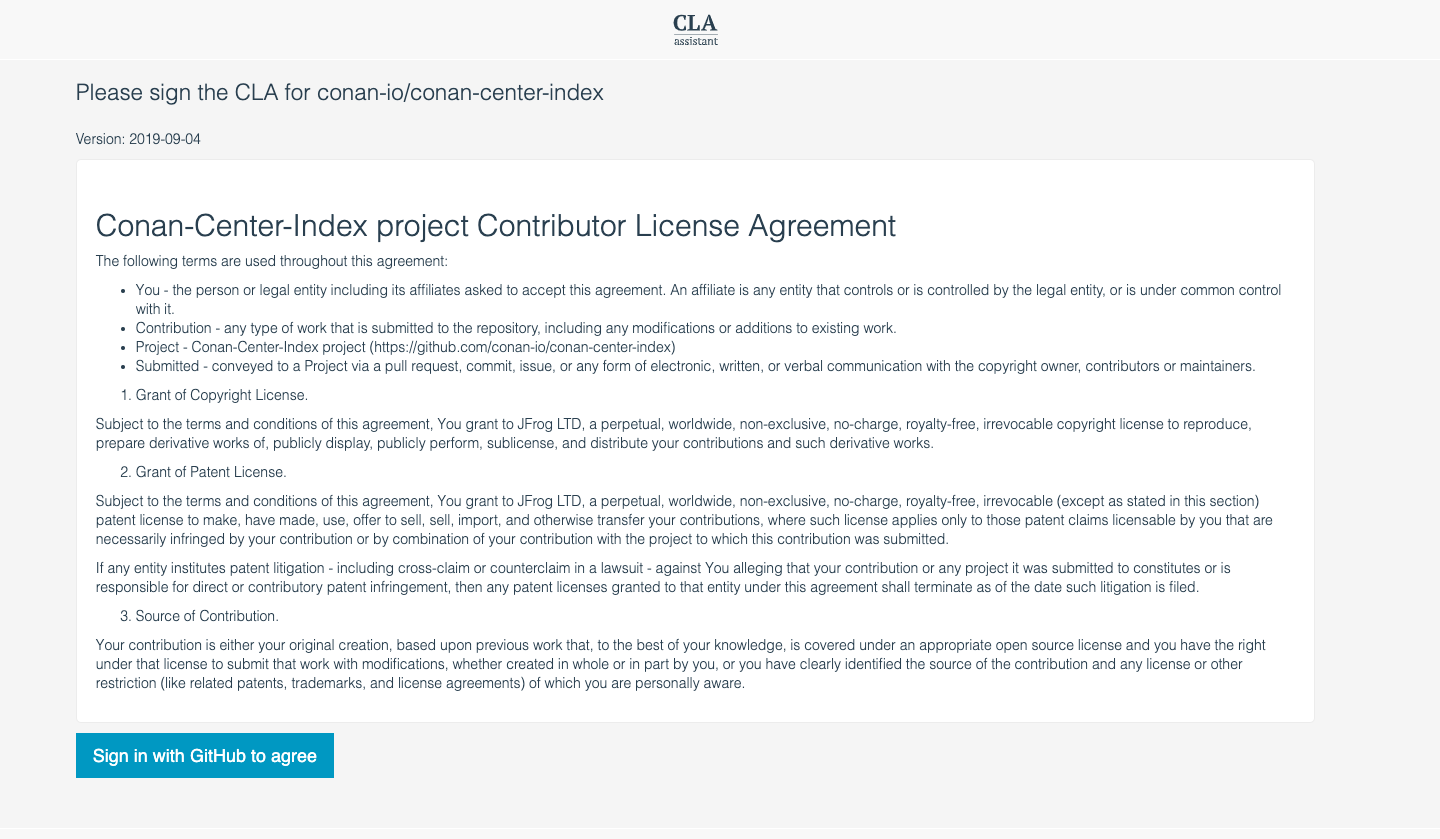
Task: Select the 'Contribution' definition bullet point
Action: pyautogui.click(x=515, y=327)
